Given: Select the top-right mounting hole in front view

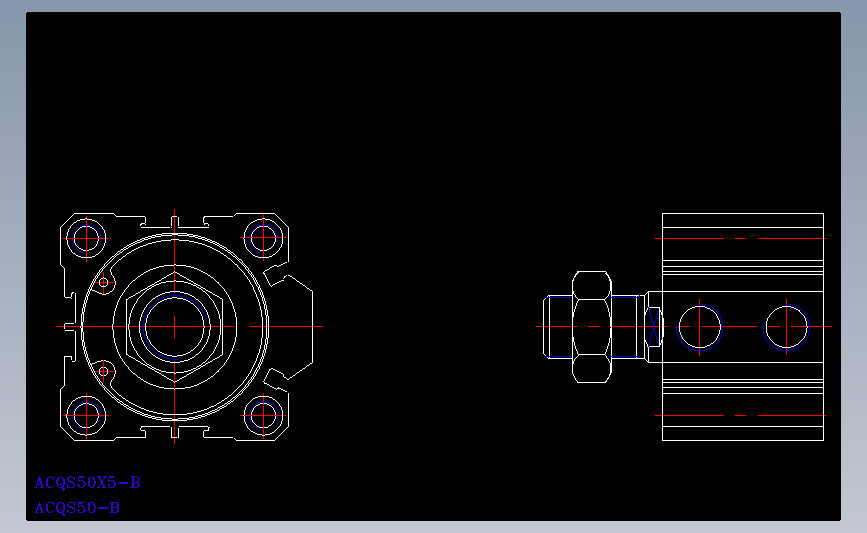Looking at the screenshot, I should pyautogui.click(x=263, y=238).
